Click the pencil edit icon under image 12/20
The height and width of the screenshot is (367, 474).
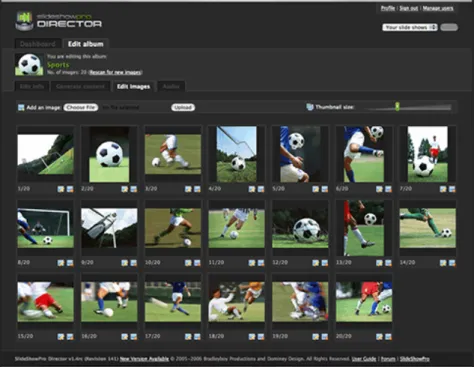(x=315, y=263)
